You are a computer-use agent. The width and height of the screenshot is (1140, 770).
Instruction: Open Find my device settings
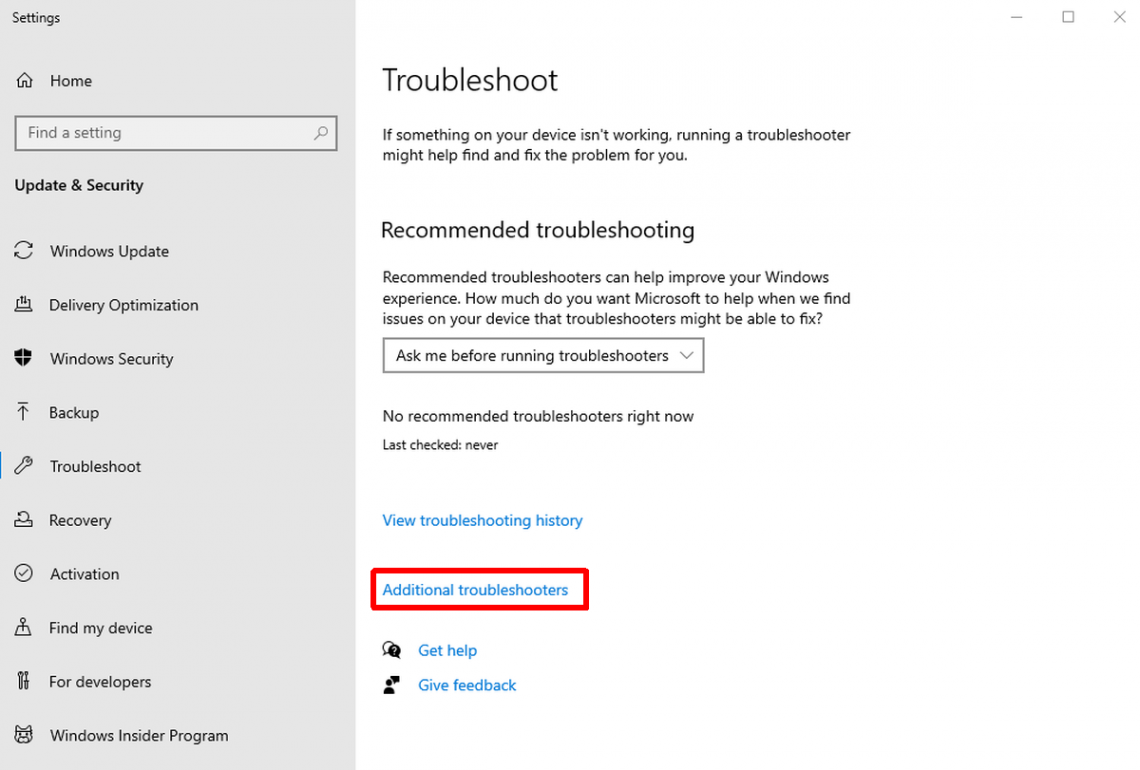coord(24,628)
